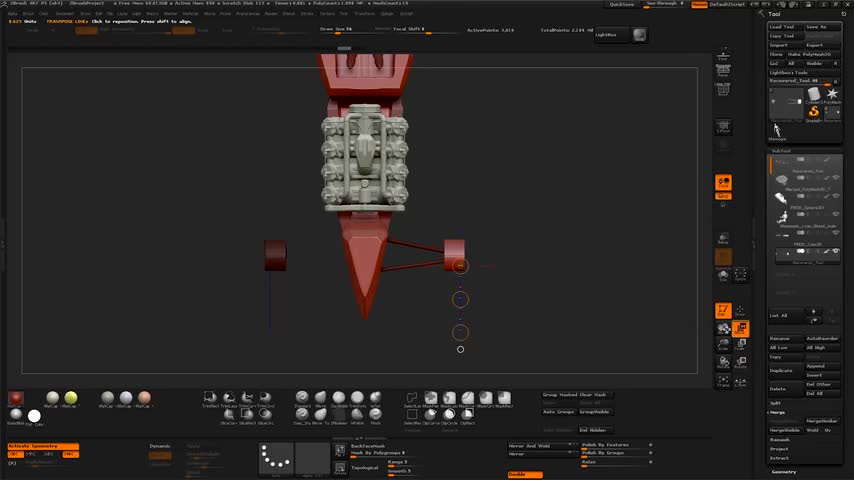Click the Auto Groups button
854x480 pixels.
559,412
